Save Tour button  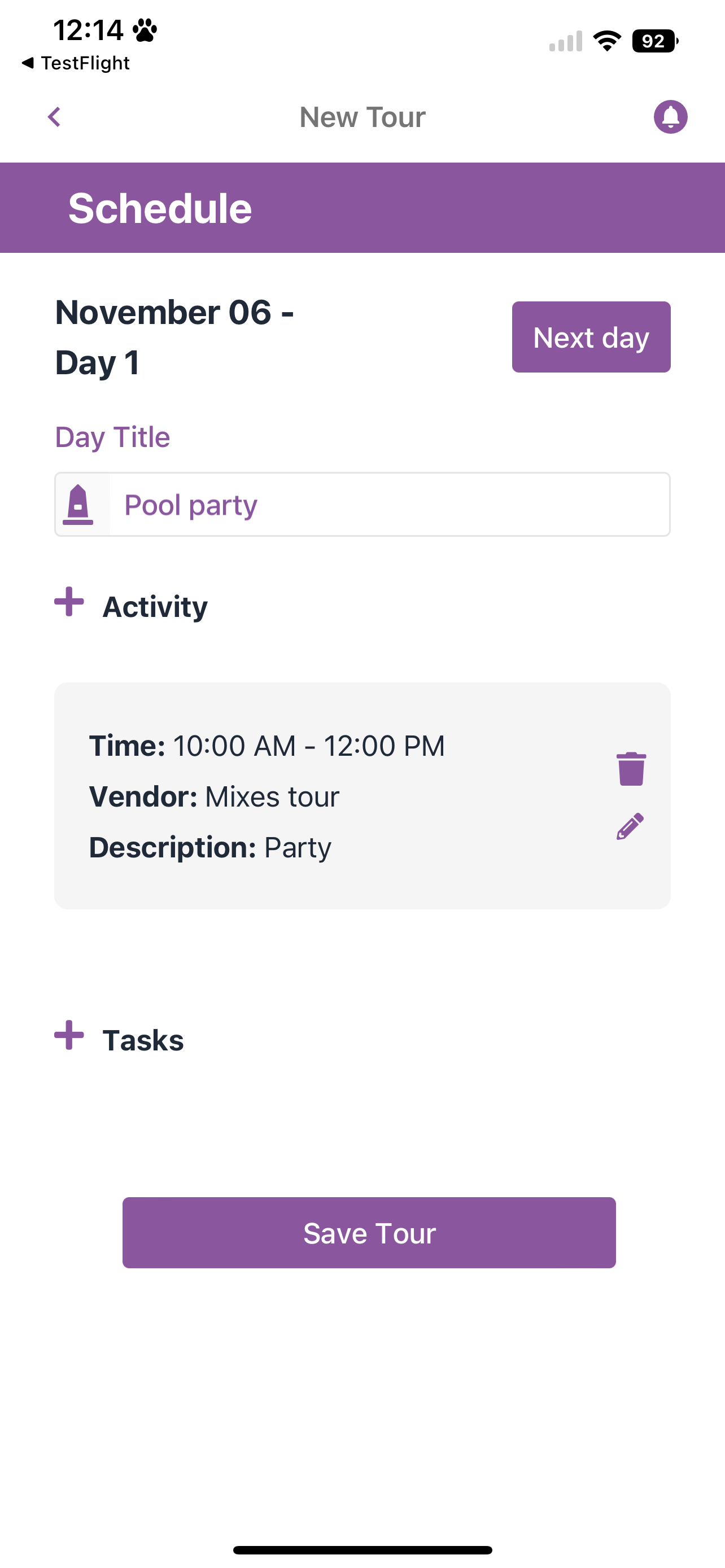coord(369,1233)
